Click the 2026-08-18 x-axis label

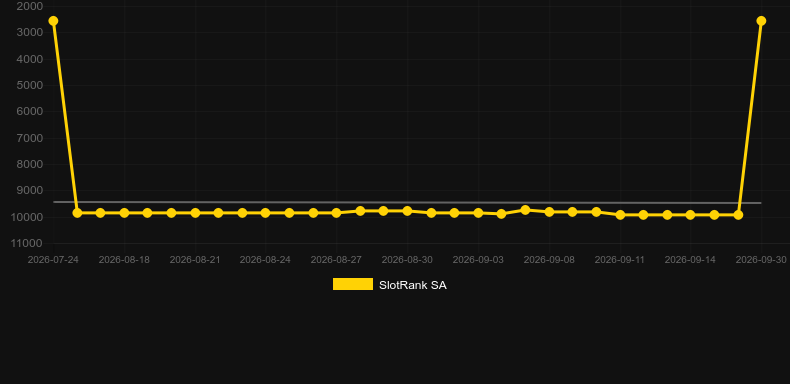(x=124, y=260)
